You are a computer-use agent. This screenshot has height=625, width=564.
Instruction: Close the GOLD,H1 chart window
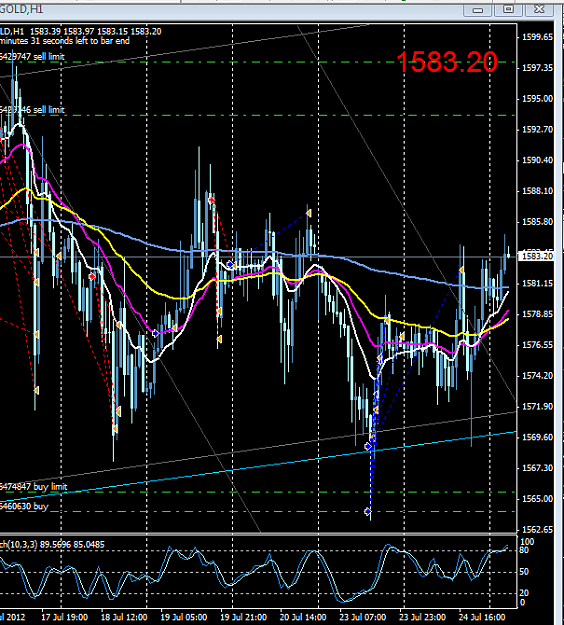539,9
